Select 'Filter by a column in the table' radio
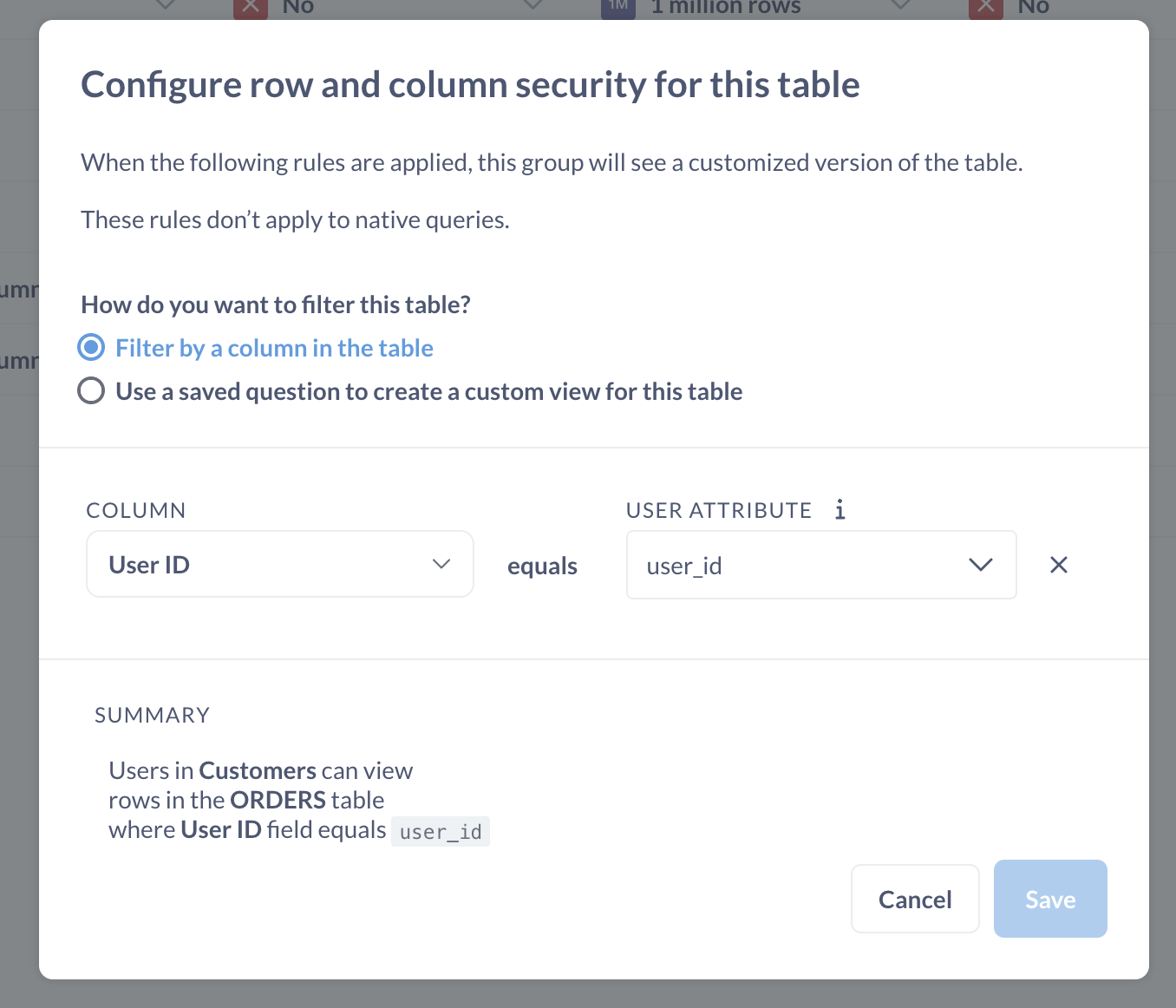The height and width of the screenshot is (1008, 1176). (91, 348)
